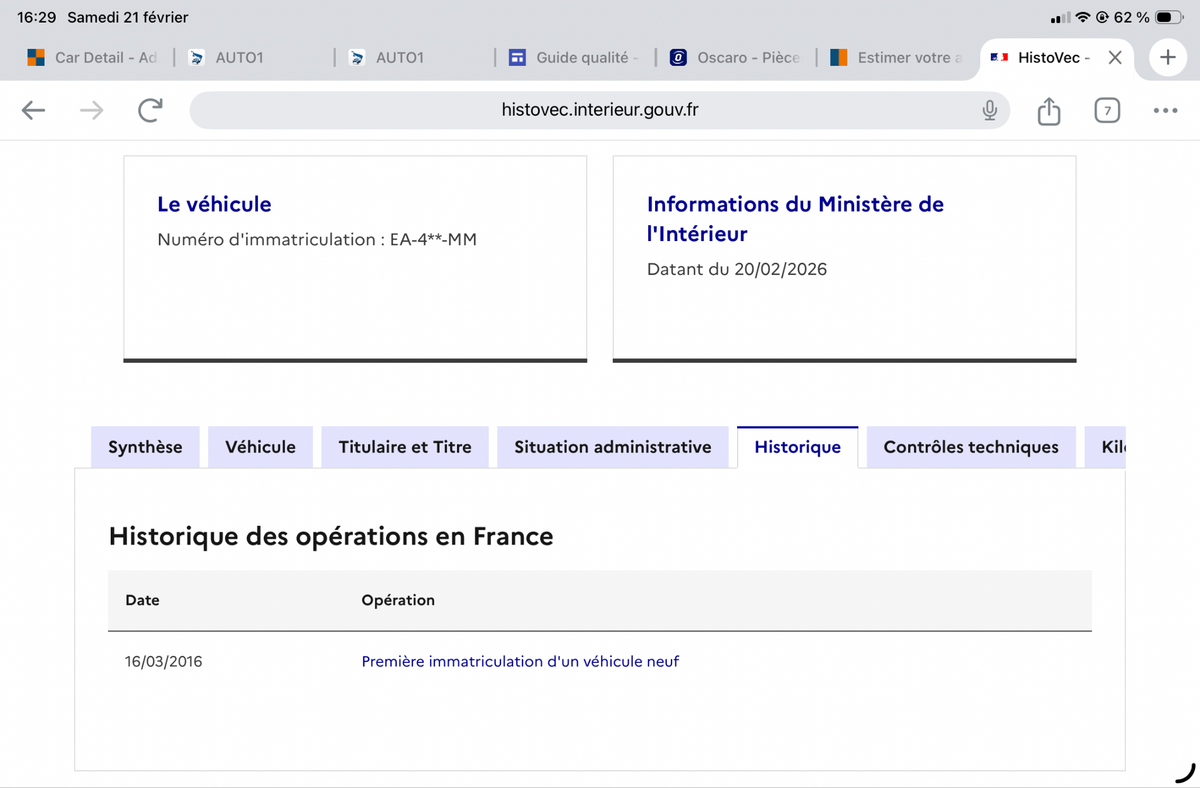The height and width of the screenshot is (788, 1200).
Task: Open the Titulaire et Titre tab
Action: tap(405, 447)
